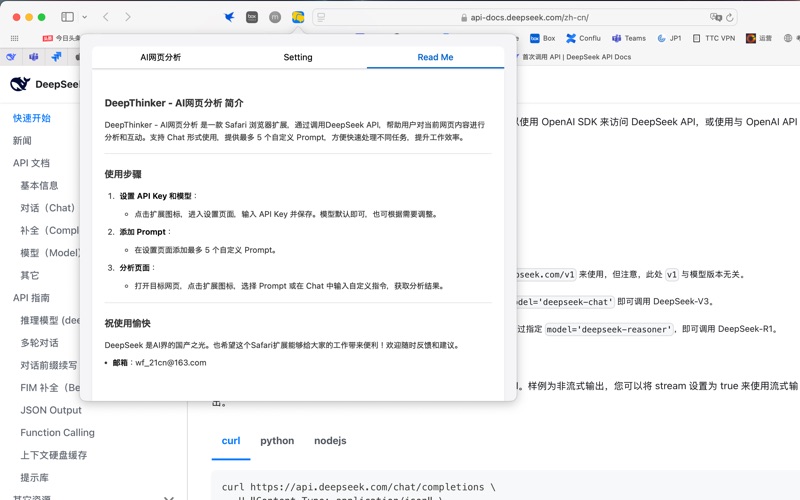Reload the page with the refresh icon
Screen dimensions: 800x500
730,17
